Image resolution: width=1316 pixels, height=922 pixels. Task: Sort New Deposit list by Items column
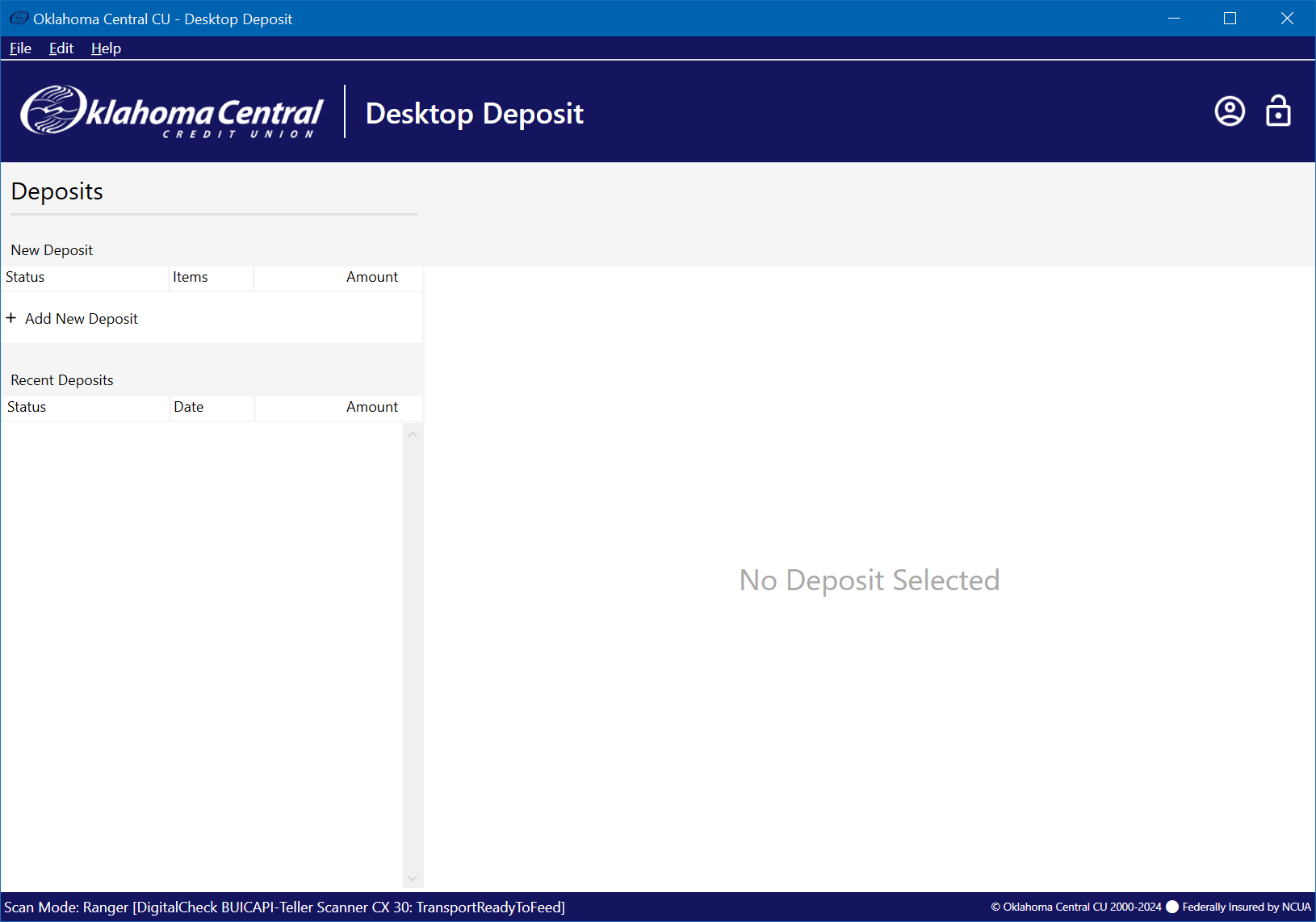click(x=212, y=277)
